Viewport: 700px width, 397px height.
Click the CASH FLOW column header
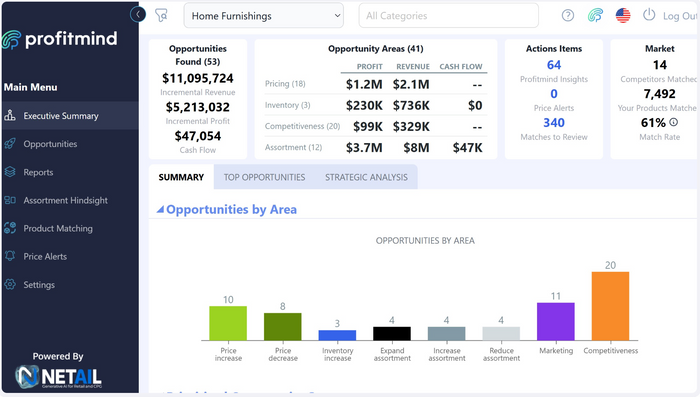tap(461, 67)
